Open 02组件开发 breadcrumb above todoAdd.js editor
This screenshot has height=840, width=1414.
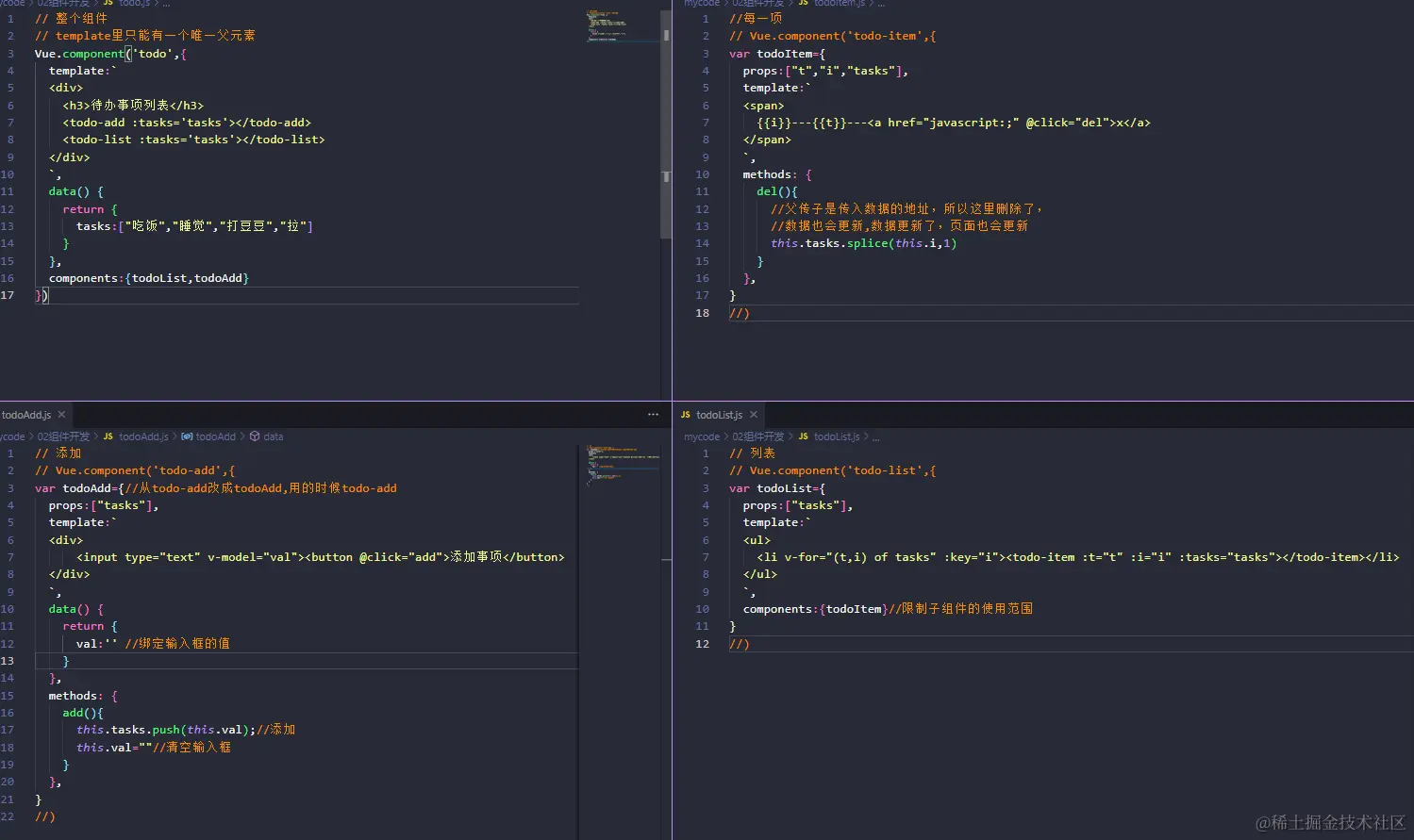click(63, 436)
